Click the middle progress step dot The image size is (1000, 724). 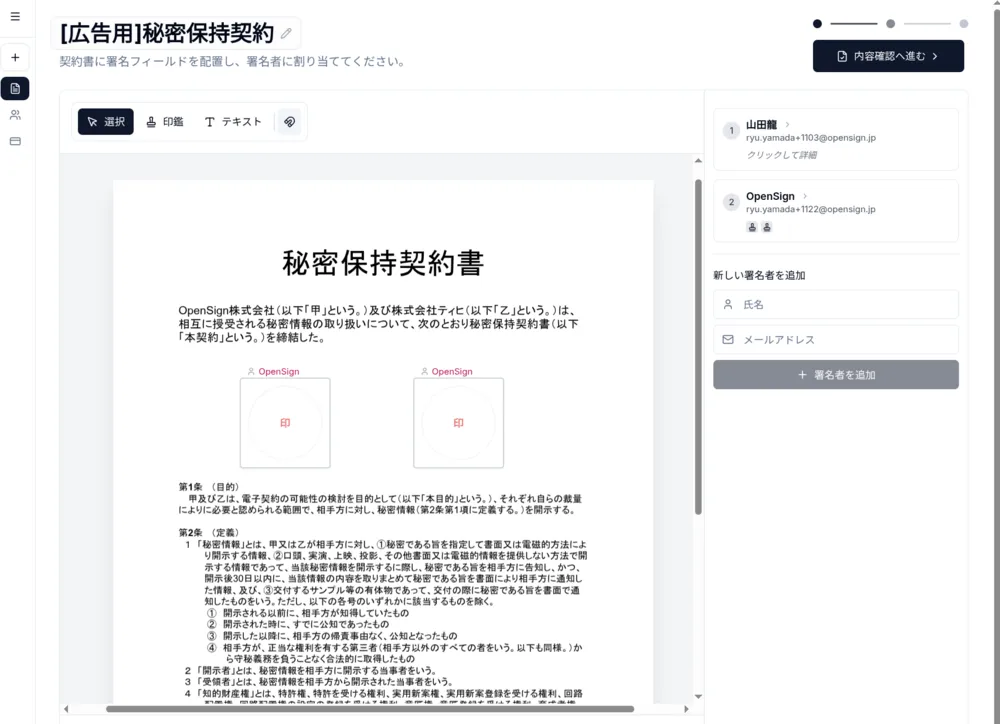pos(889,21)
